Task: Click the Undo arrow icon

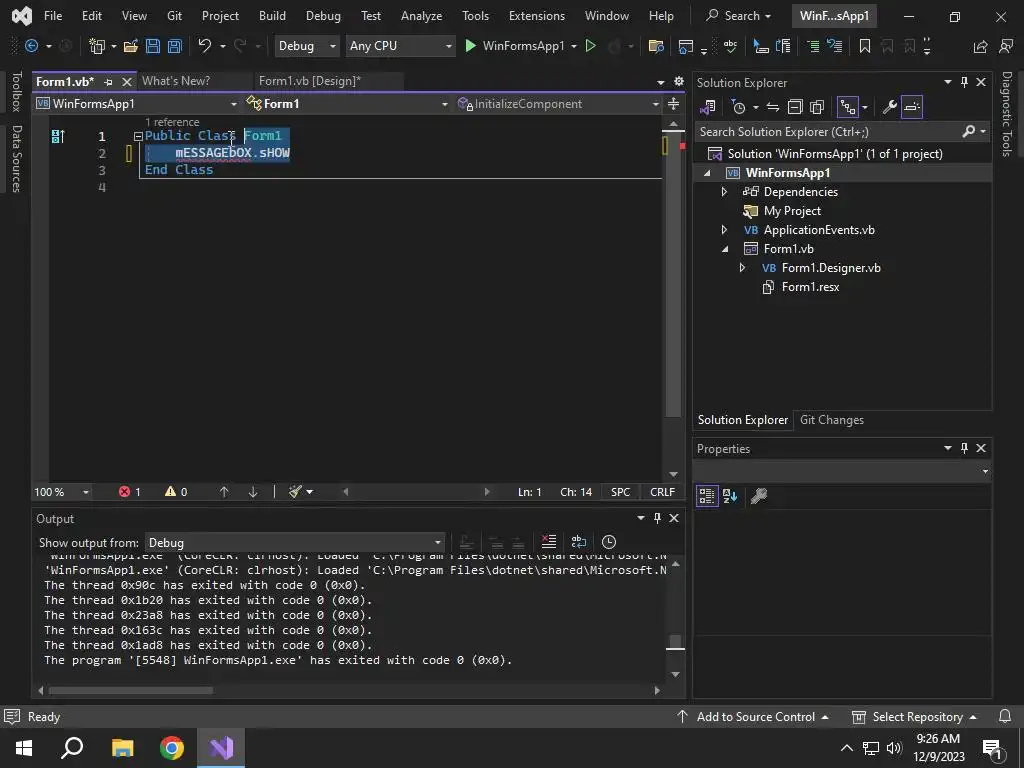Action: (205, 46)
